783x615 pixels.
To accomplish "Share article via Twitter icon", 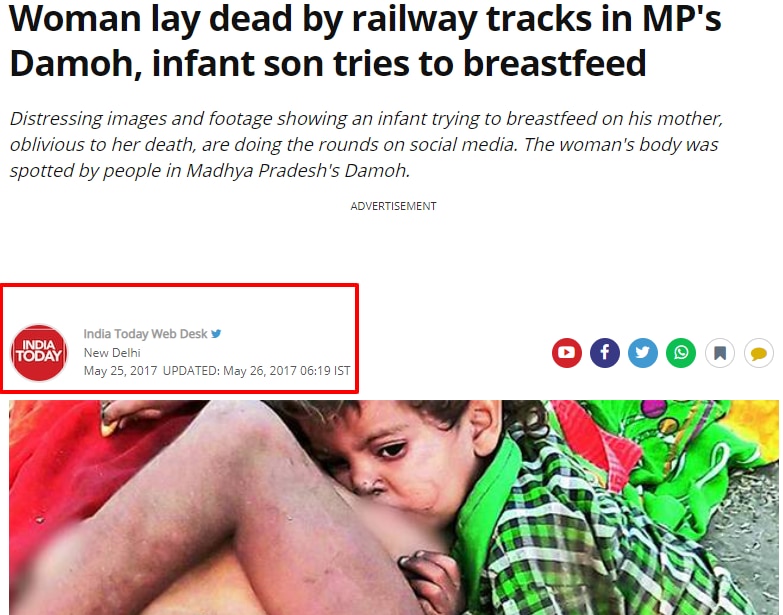I will tap(643, 352).
